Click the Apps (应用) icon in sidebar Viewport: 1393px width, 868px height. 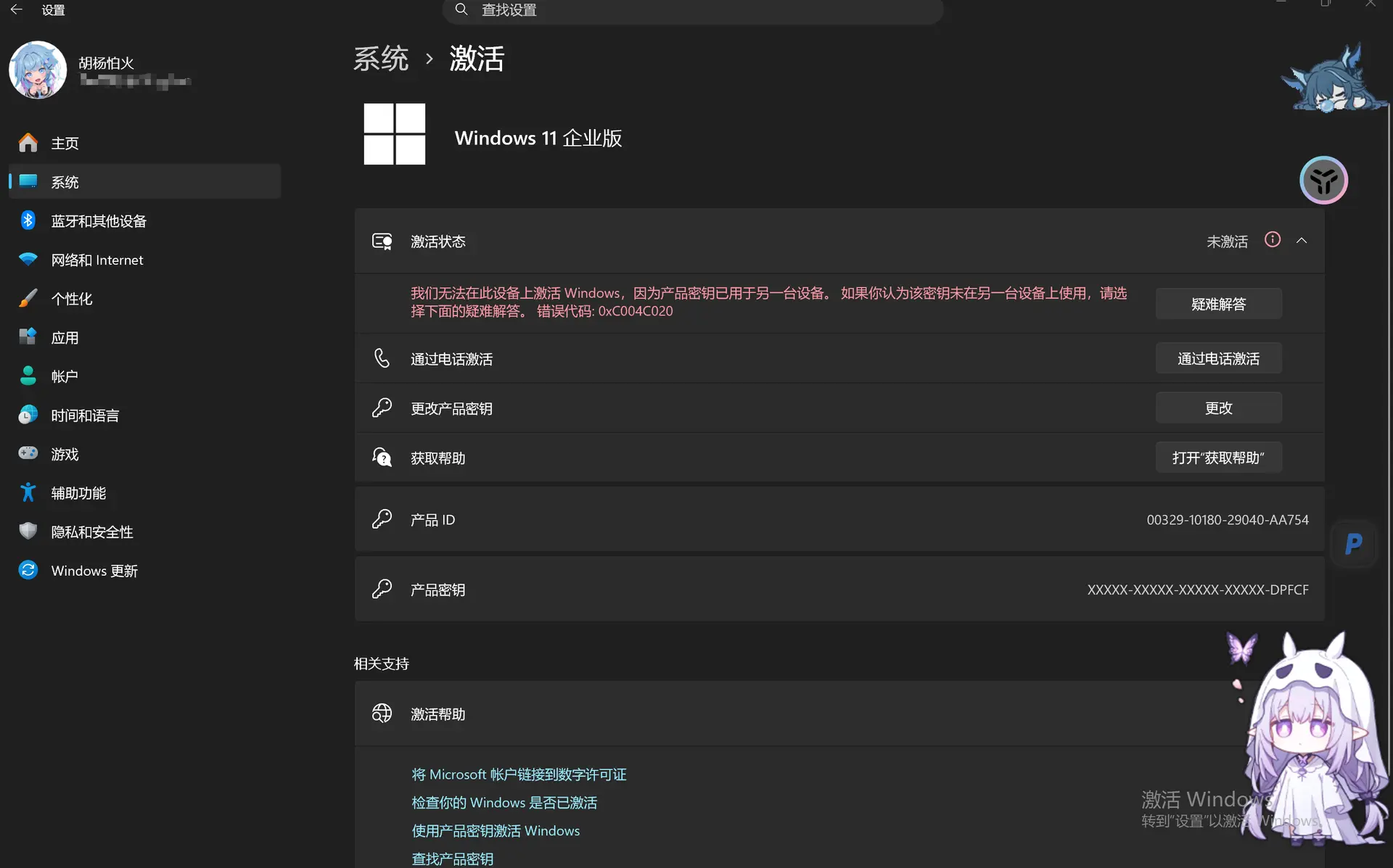tap(28, 337)
